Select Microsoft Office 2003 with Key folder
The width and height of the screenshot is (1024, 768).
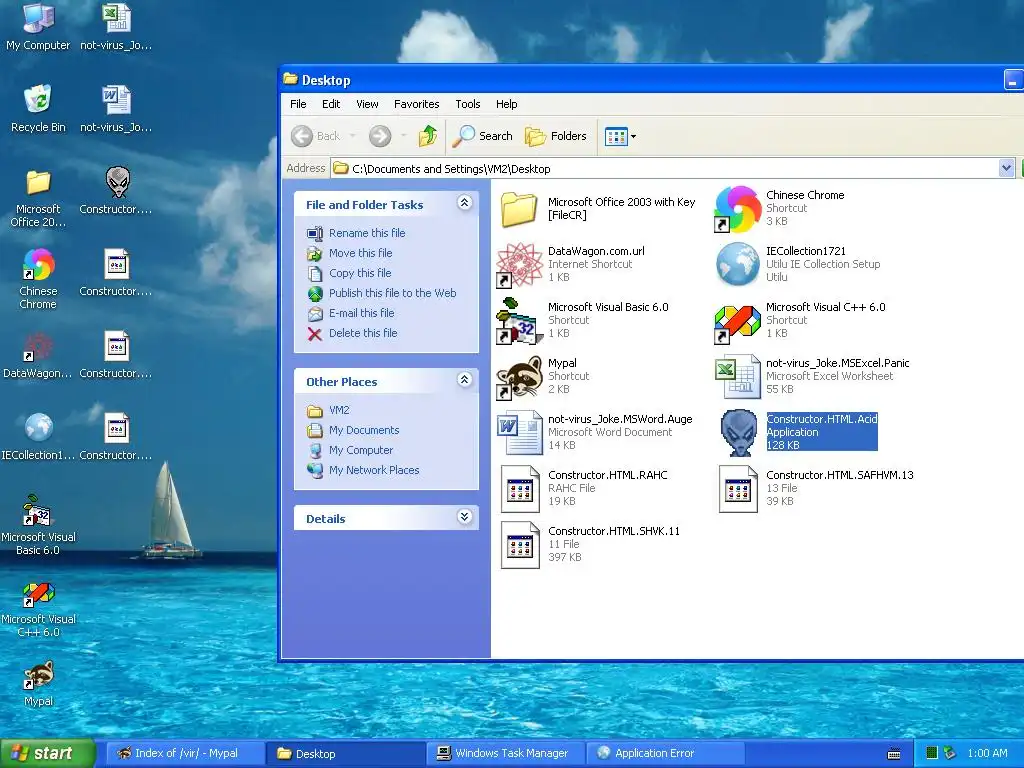[599, 209]
